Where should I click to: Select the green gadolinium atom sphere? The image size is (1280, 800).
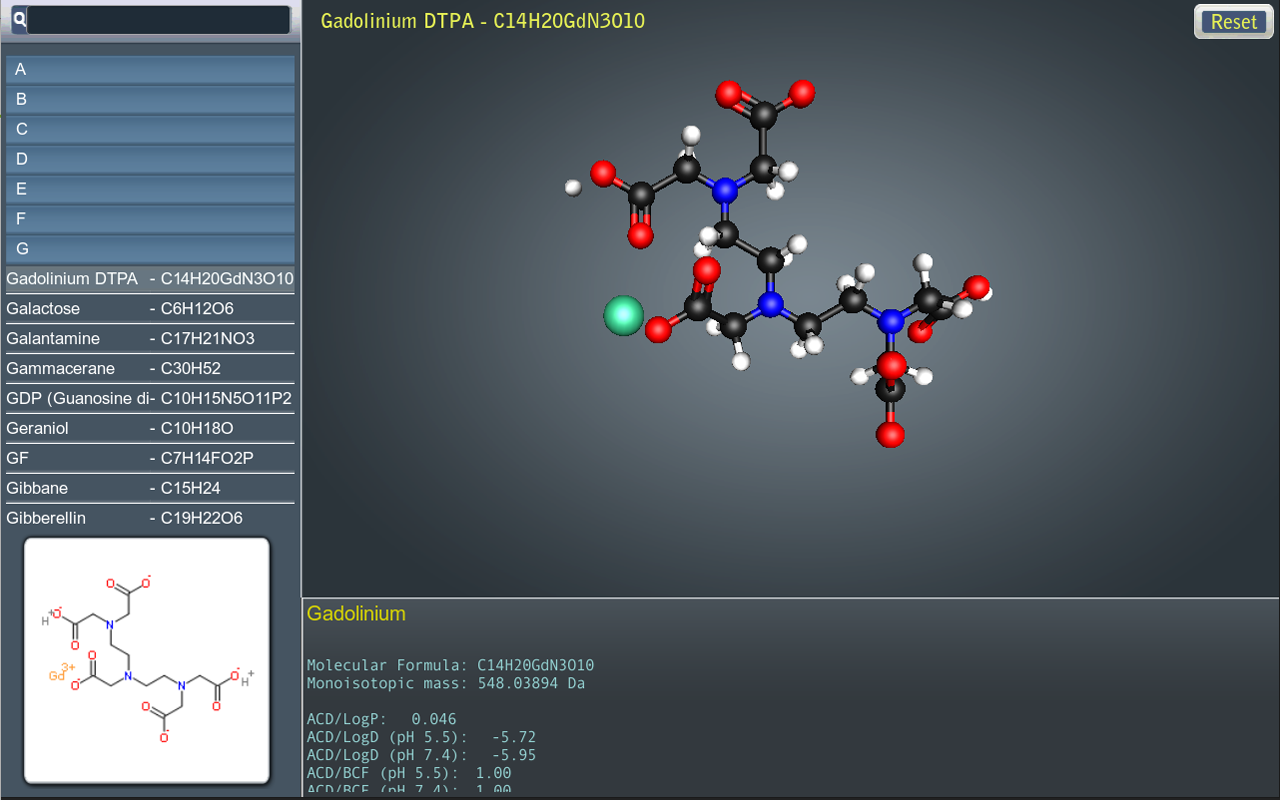tap(623, 316)
